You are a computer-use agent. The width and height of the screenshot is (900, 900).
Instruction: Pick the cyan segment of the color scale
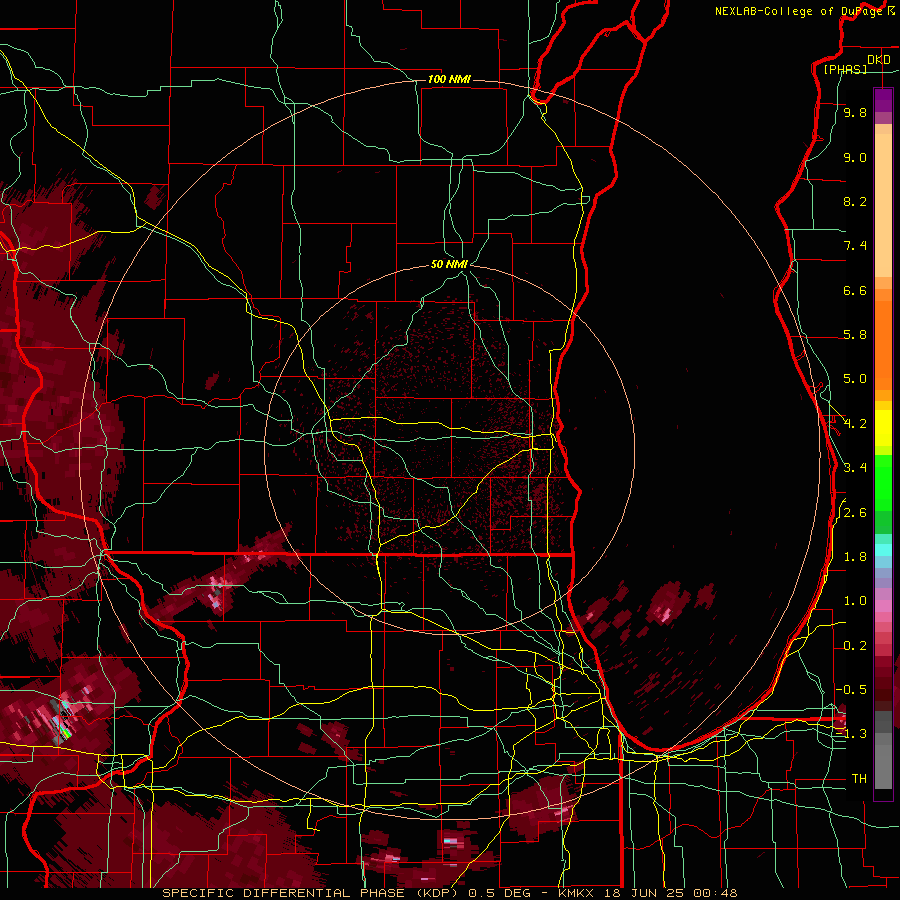883,550
